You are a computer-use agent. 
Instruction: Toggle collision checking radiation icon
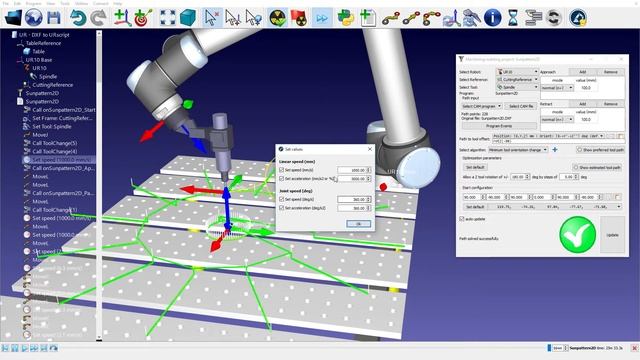(x=278, y=18)
